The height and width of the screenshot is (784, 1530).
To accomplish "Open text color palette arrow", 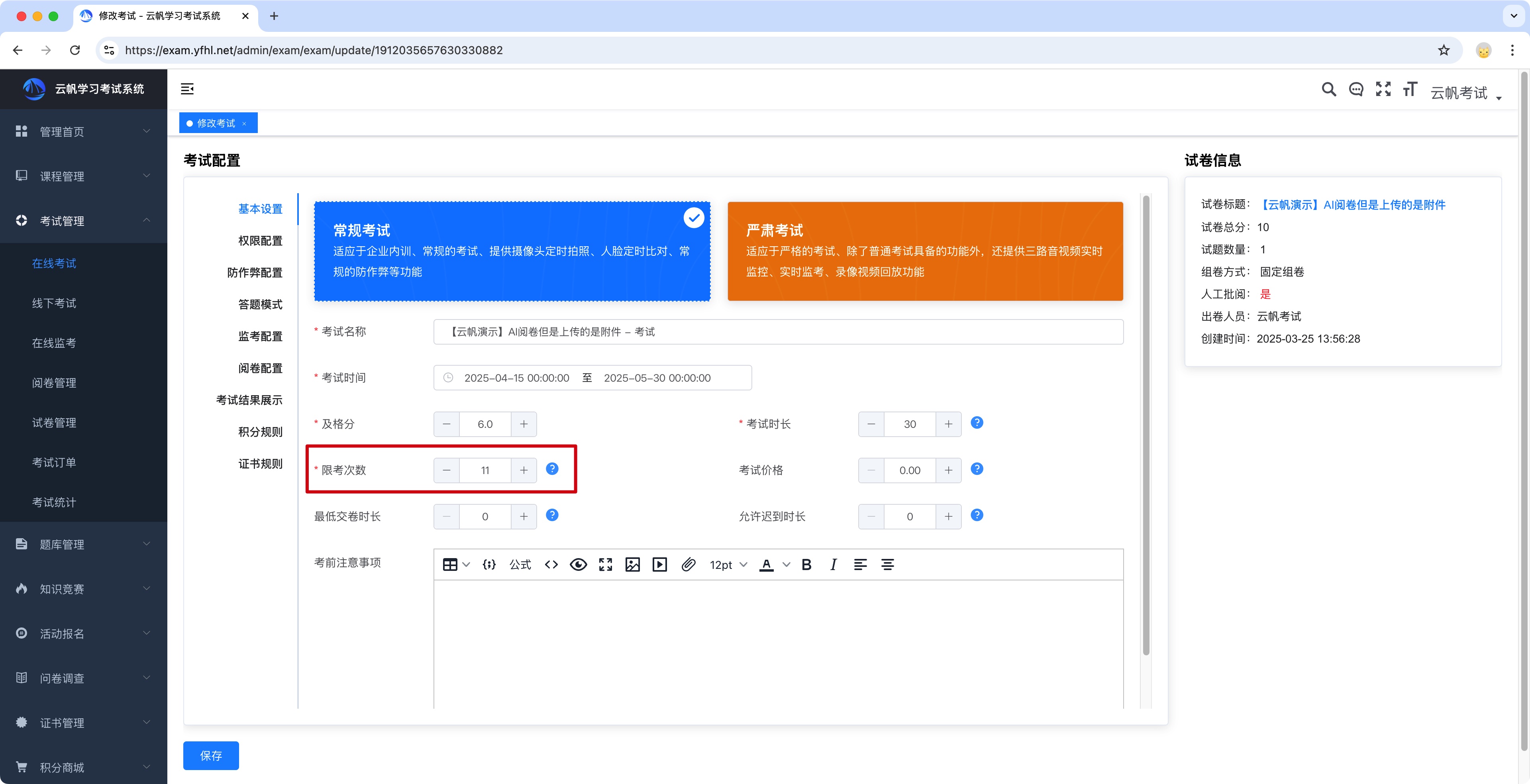I will click(787, 565).
